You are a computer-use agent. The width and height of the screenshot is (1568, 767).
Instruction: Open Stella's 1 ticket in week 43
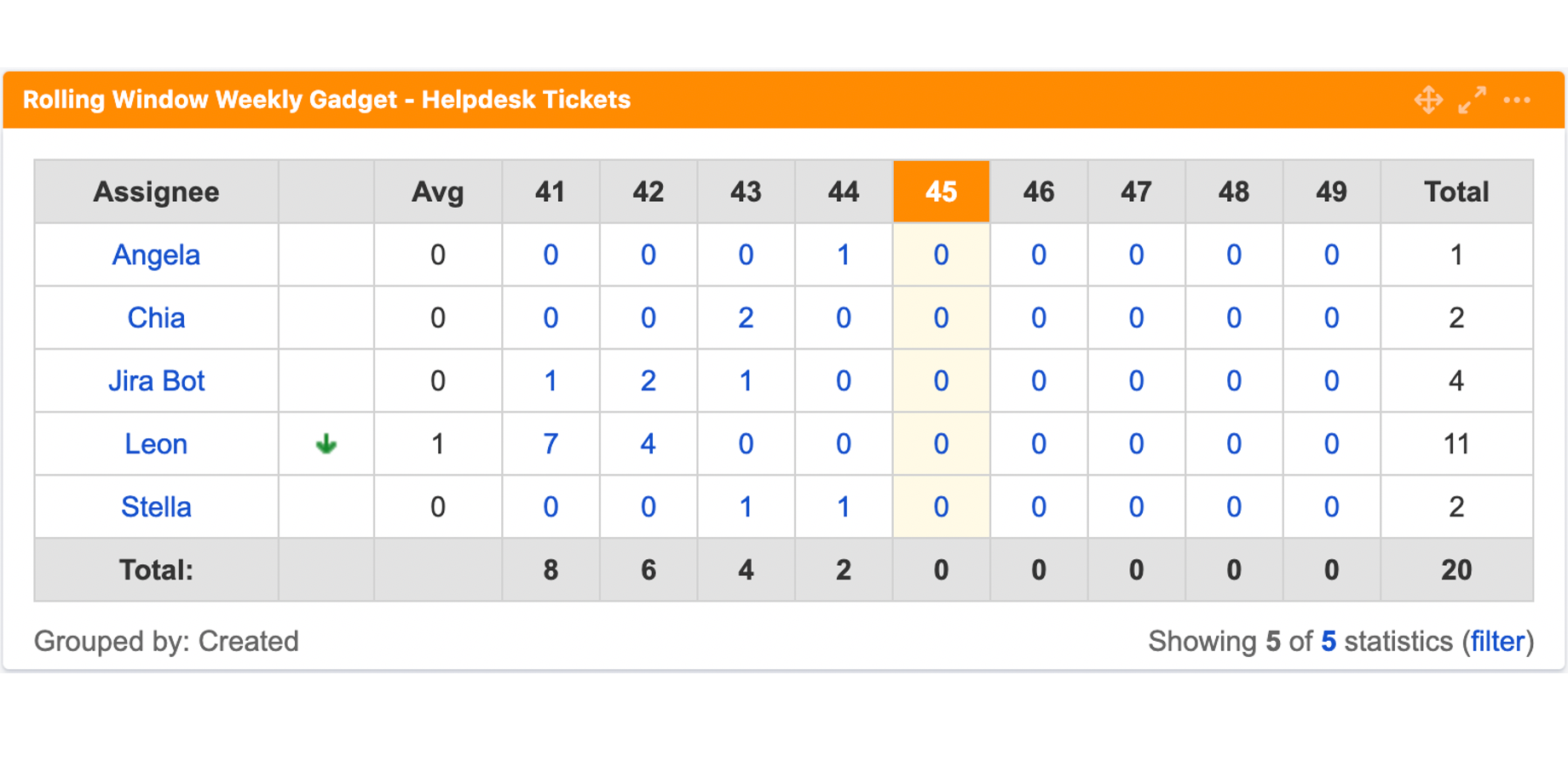tap(746, 507)
